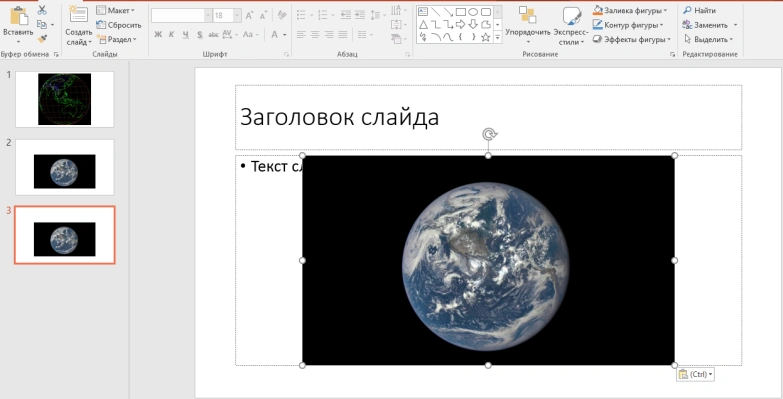Select the text box shape in gallery
Image resolution: width=783 pixels, height=399 pixels.
(423, 11)
